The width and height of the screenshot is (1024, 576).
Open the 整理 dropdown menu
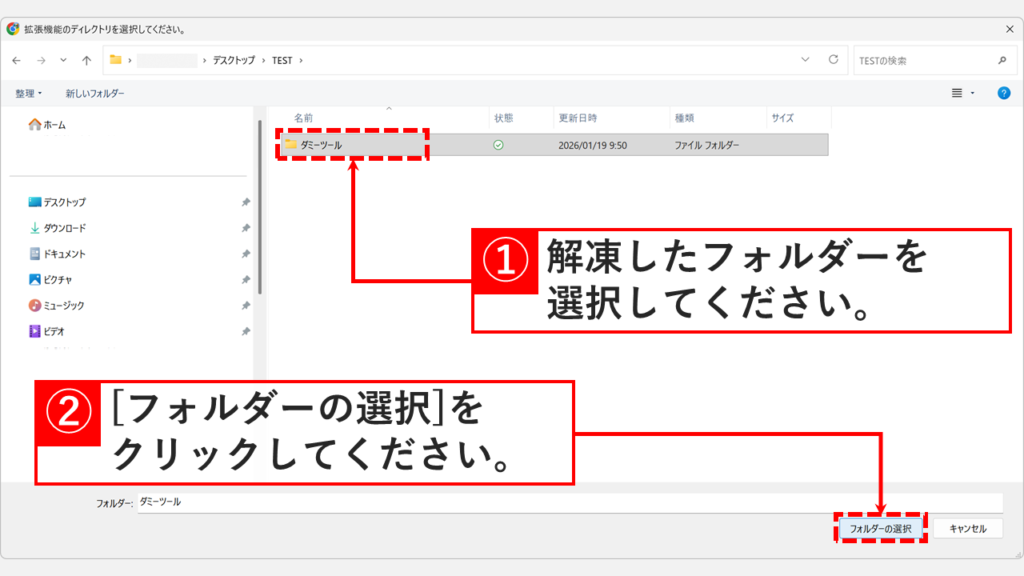[x=26, y=91]
